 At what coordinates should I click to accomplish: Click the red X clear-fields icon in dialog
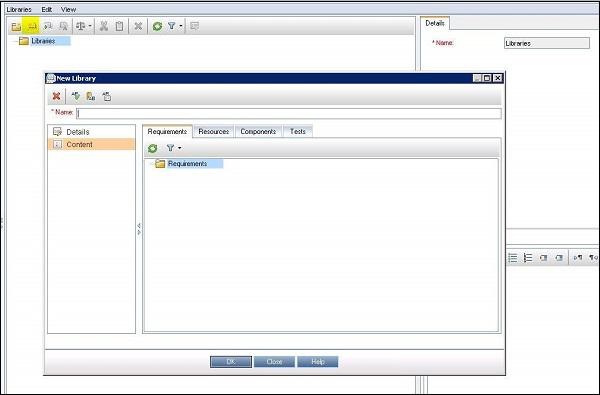coord(56,96)
